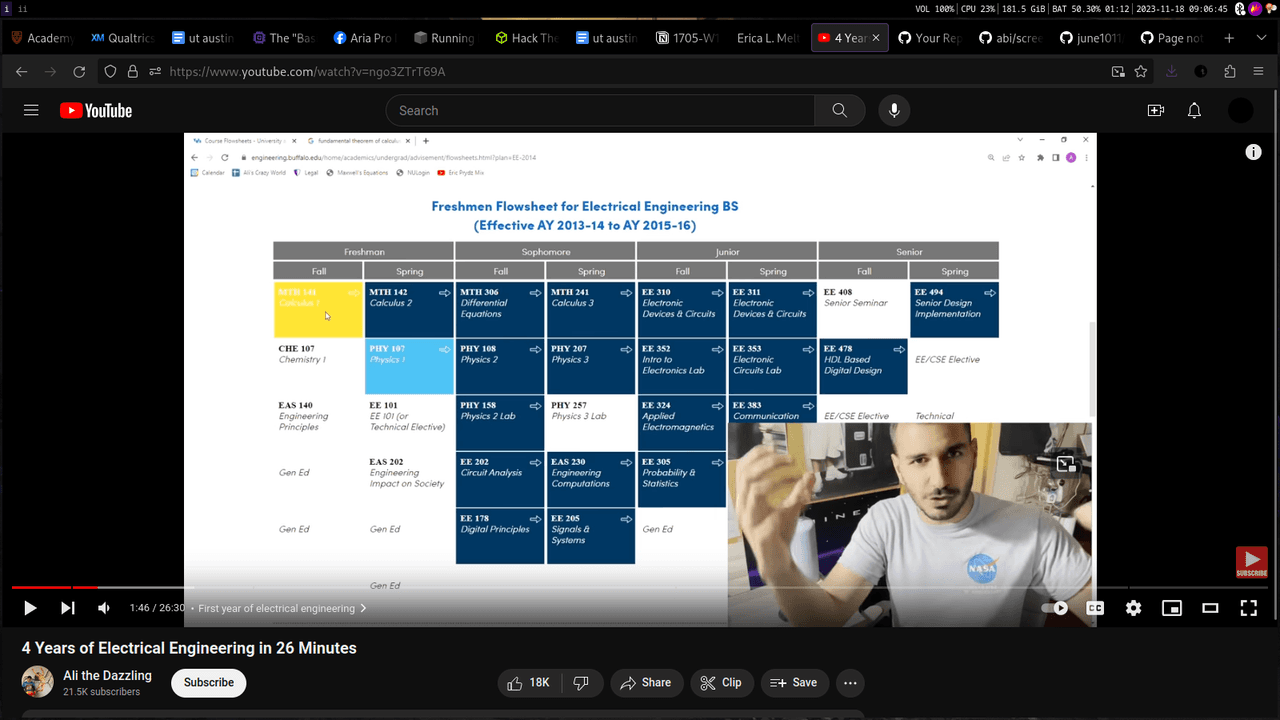Click the video settings gear icon
The width and height of the screenshot is (1280, 720).
point(1133,608)
